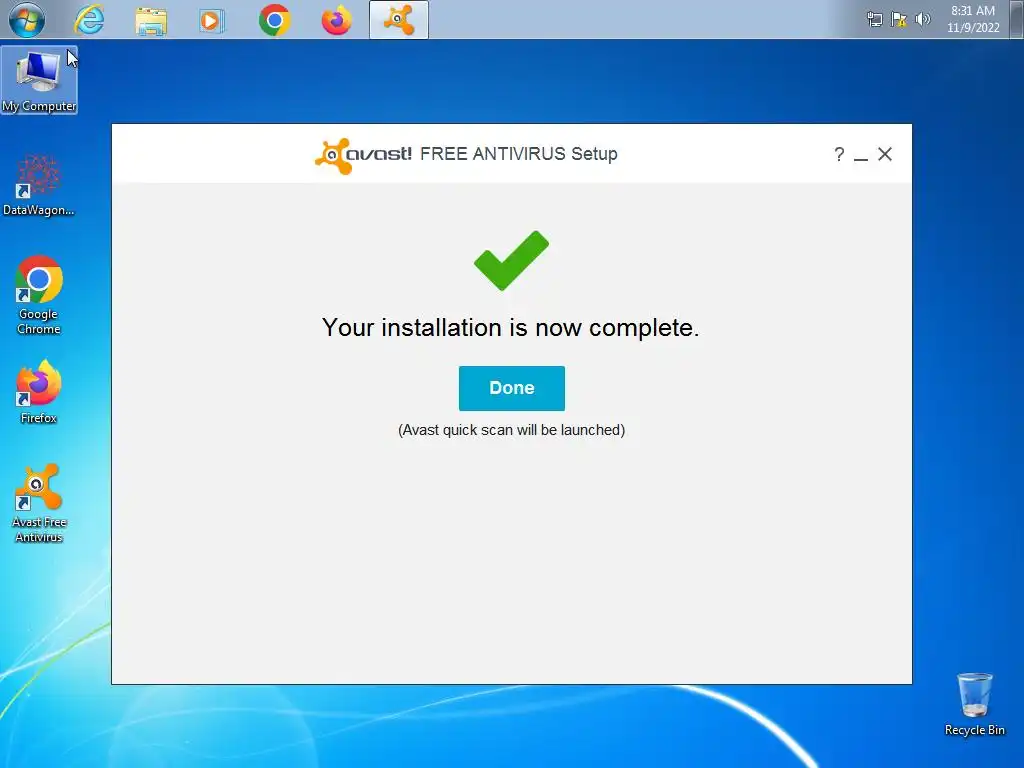
Task: Open Windows Media Player taskbar icon
Action: (212, 20)
